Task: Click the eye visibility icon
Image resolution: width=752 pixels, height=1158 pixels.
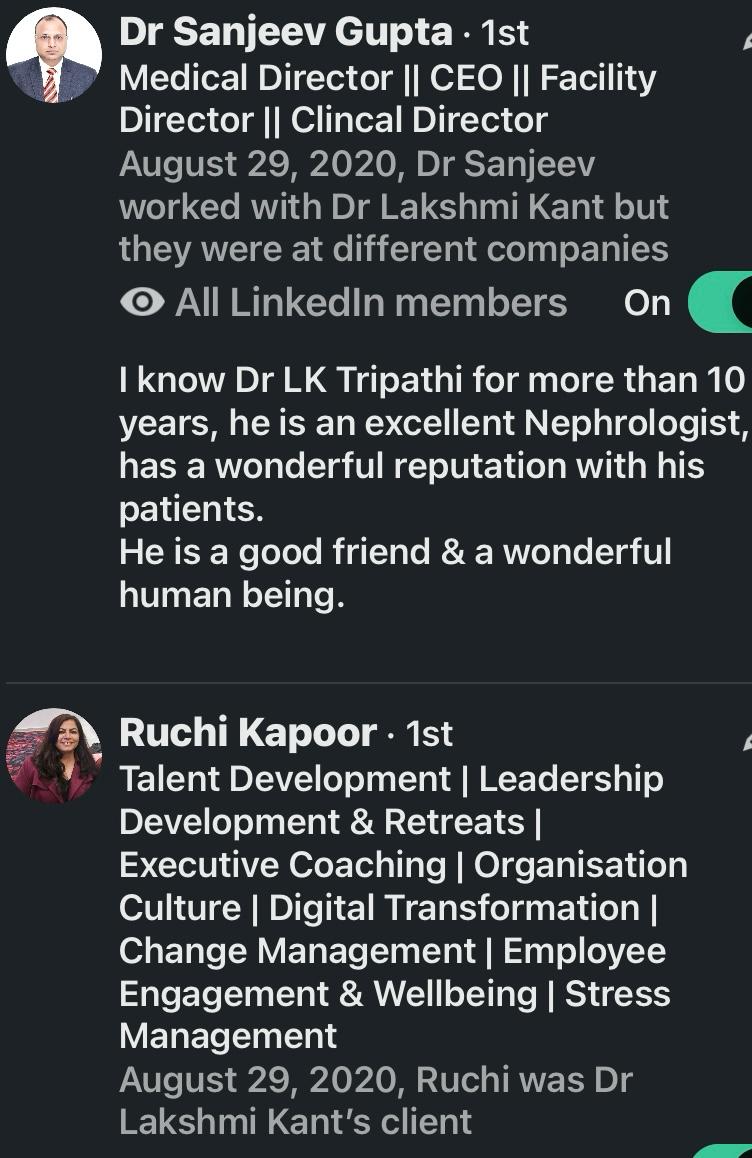Action: pyautogui.click(x=142, y=303)
